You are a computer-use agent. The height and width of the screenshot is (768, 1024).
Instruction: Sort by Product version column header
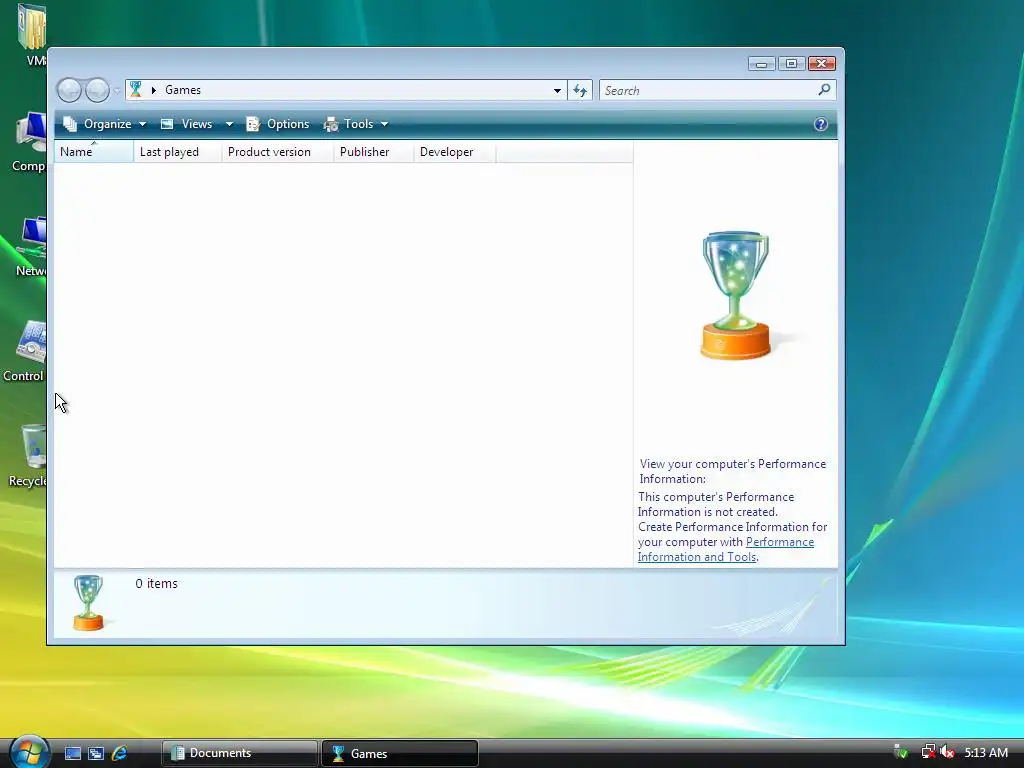(x=278, y=152)
